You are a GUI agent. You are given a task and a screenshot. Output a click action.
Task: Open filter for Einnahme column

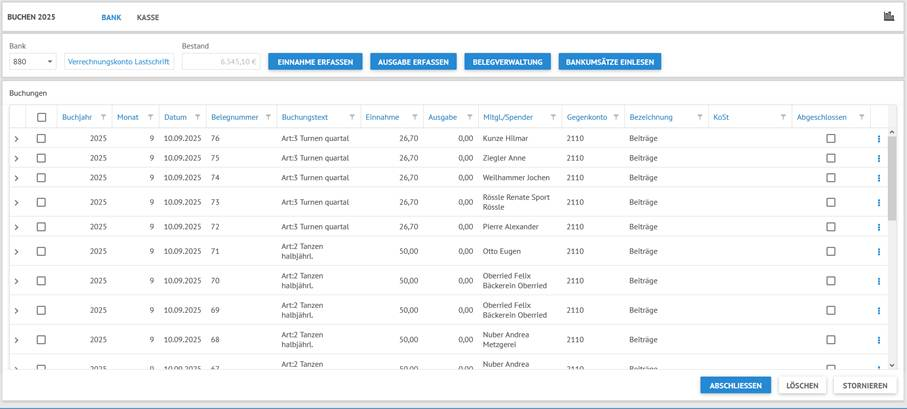click(415, 117)
